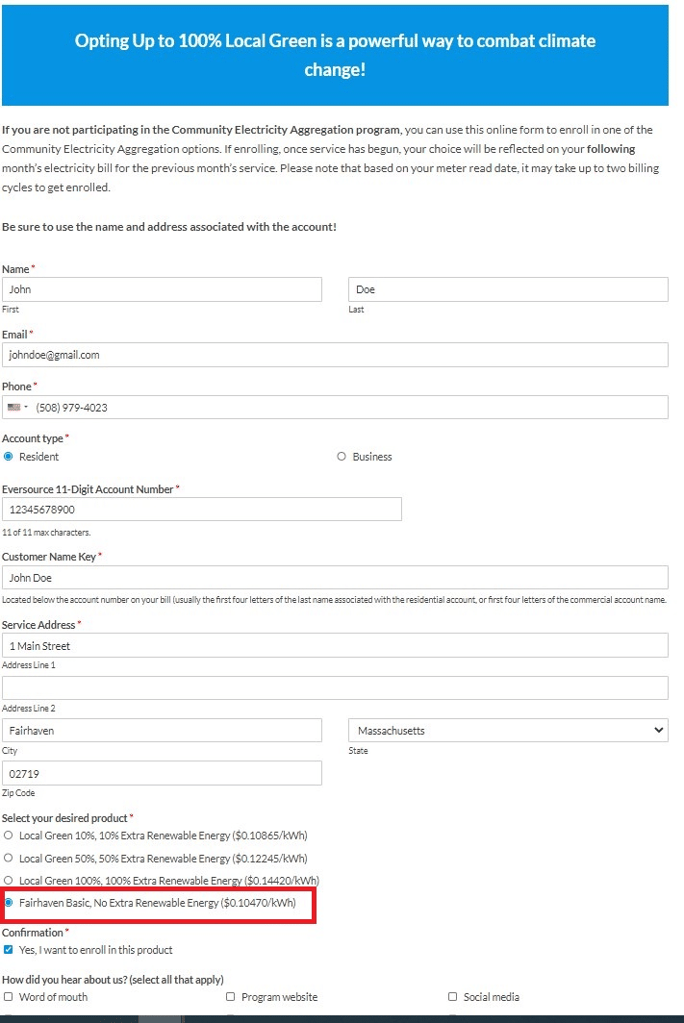684x1023 pixels.
Task: Choose Local Green 10% product option
Action: 9,835
